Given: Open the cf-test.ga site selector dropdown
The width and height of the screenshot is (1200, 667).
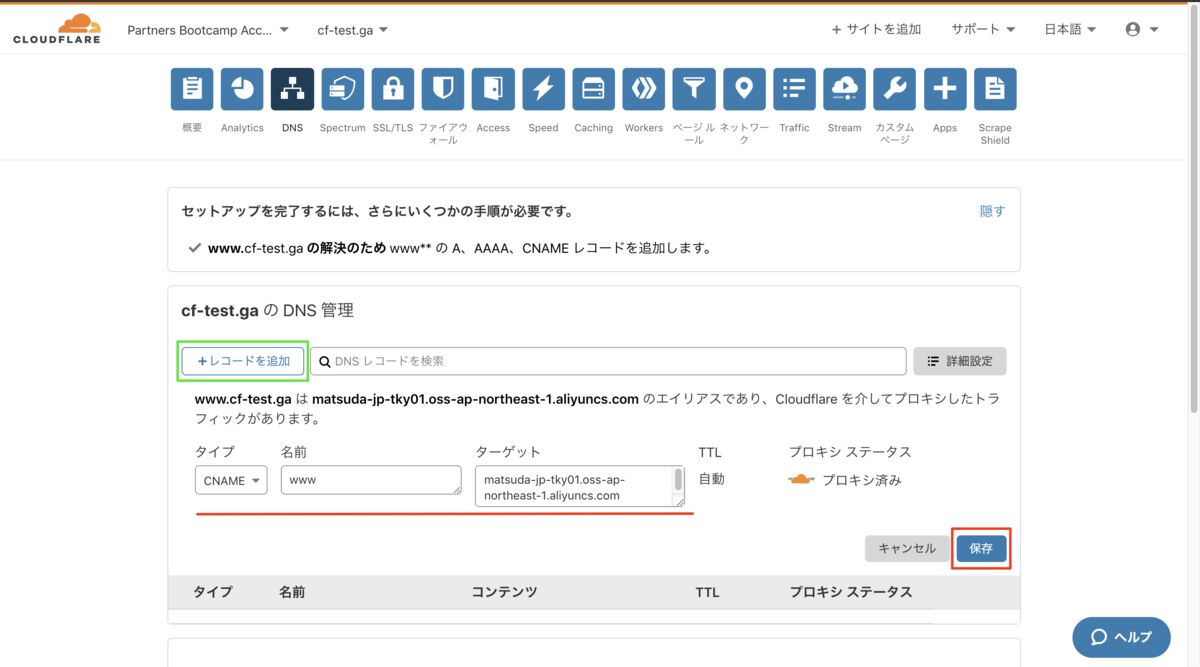Looking at the screenshot, I should (353, 30).
